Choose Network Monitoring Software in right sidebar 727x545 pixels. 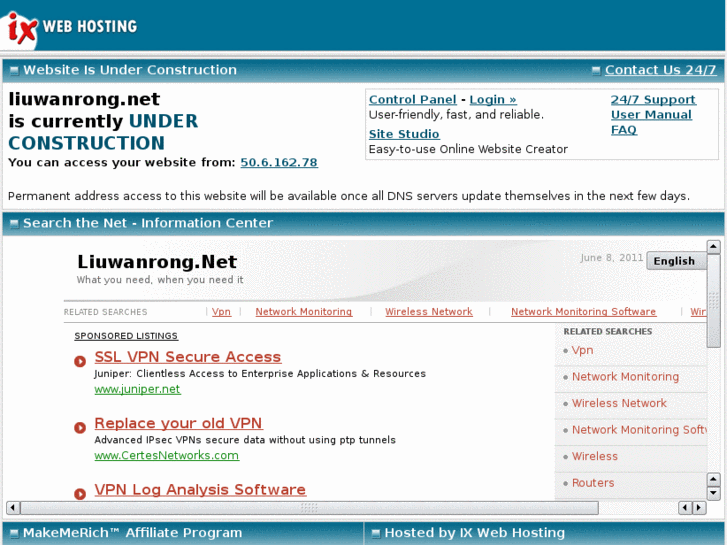click(x=639, y=430)
